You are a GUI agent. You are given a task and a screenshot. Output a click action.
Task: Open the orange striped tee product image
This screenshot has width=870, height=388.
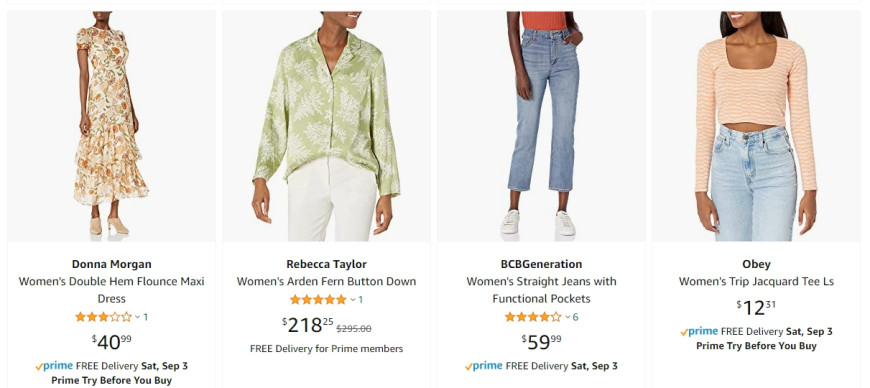[756, 126]
